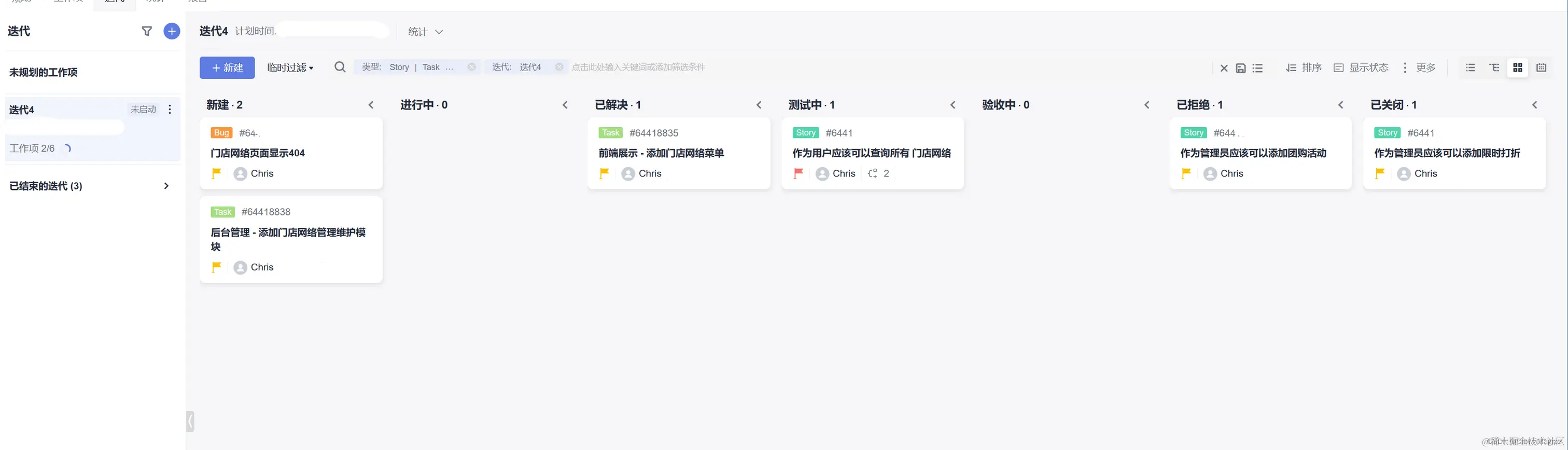Click the Task tag on card #64418838

coord(223,212)
